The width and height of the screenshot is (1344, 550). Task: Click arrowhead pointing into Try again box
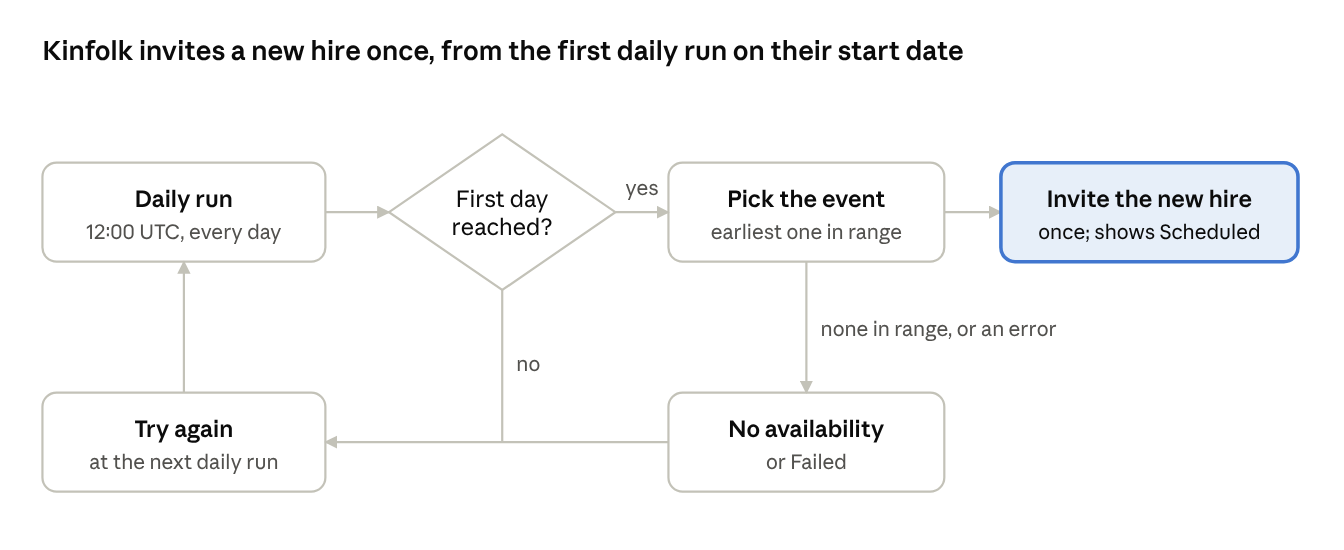(333, 442)
